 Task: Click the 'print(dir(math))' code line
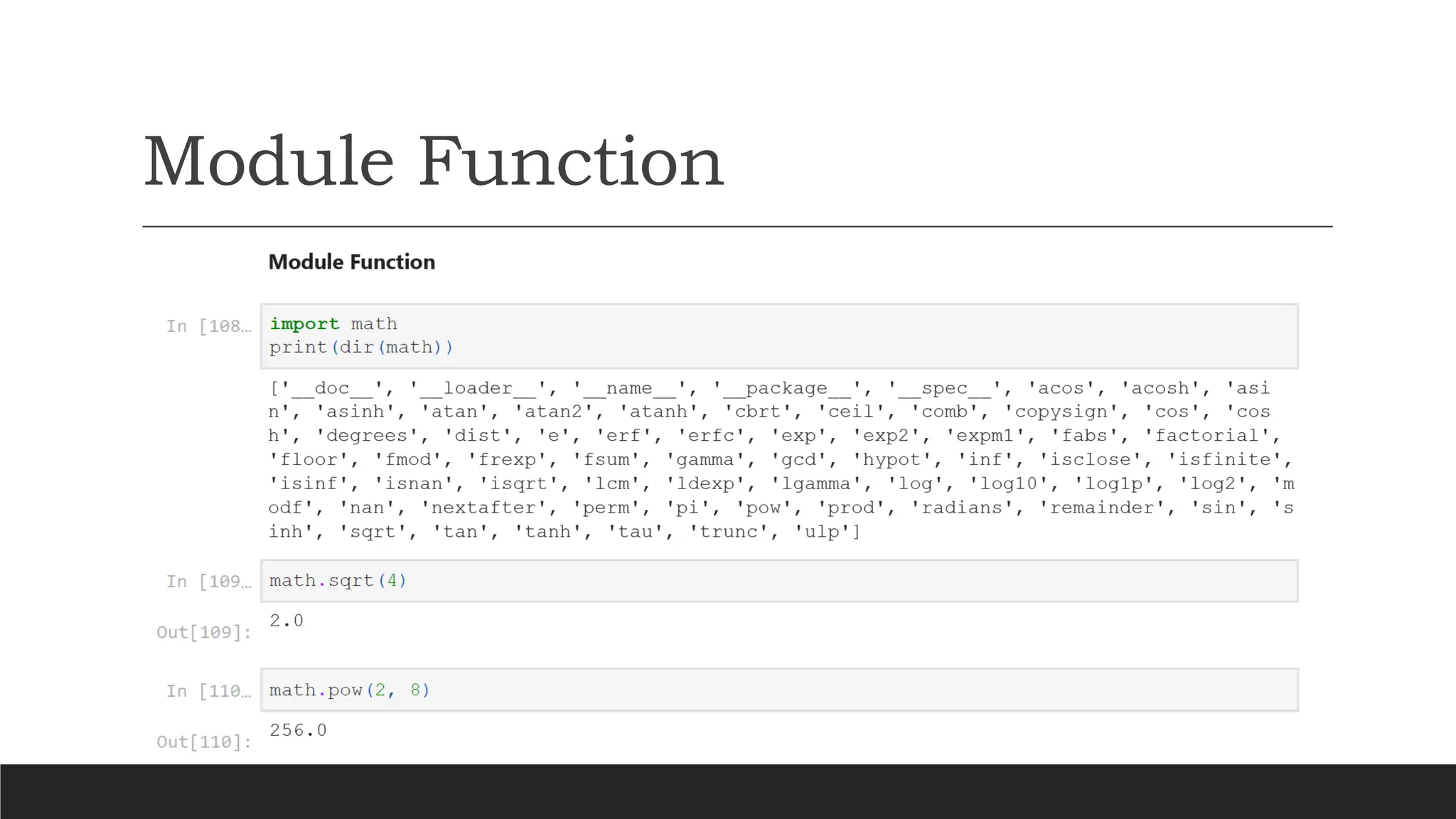(361, 348)
